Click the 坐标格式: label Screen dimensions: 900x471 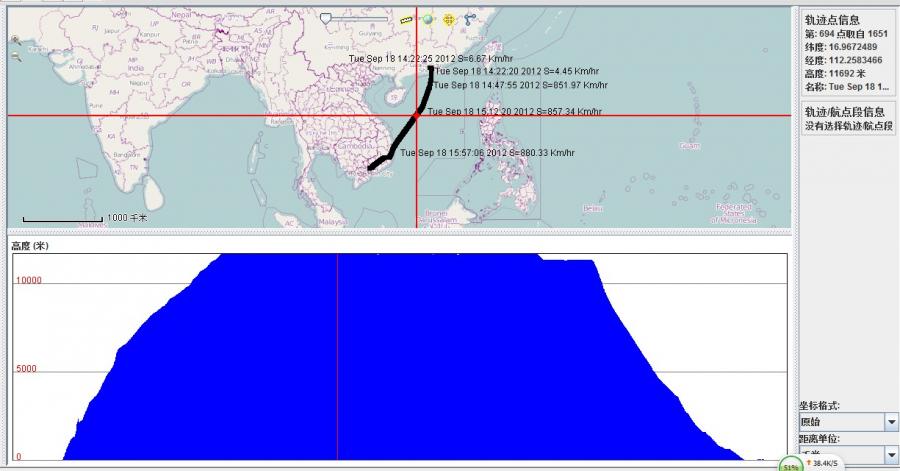(820, 406)
